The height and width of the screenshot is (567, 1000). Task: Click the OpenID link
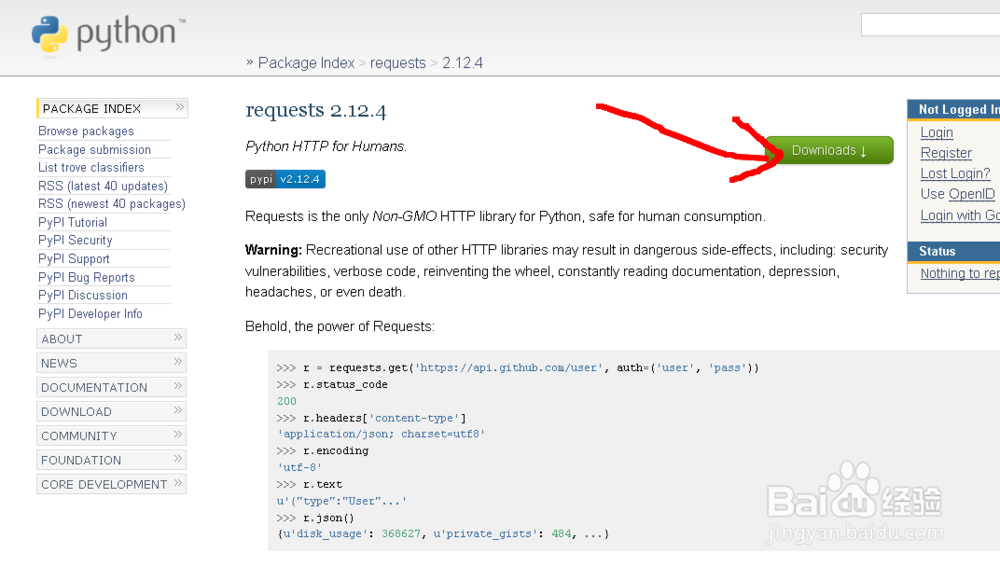pos(971,194)
